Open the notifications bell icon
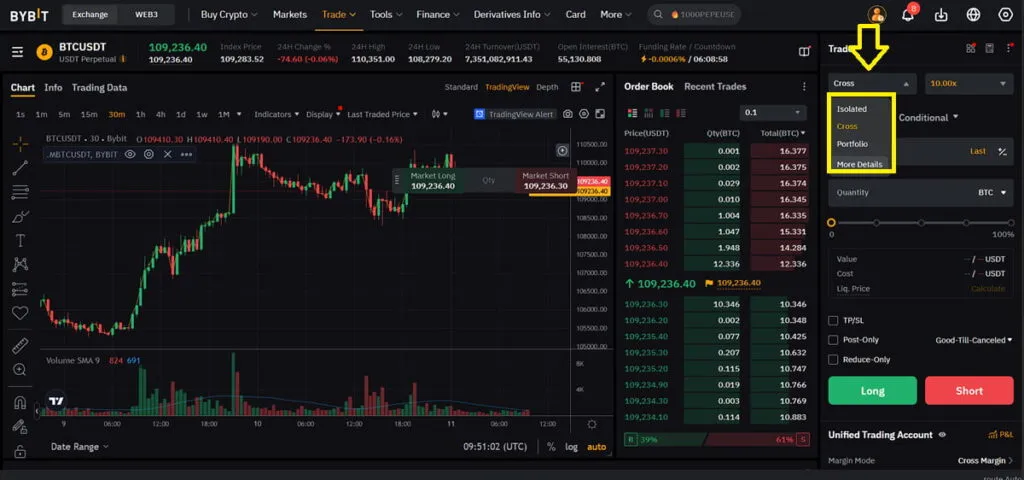 tap(908, 14)
